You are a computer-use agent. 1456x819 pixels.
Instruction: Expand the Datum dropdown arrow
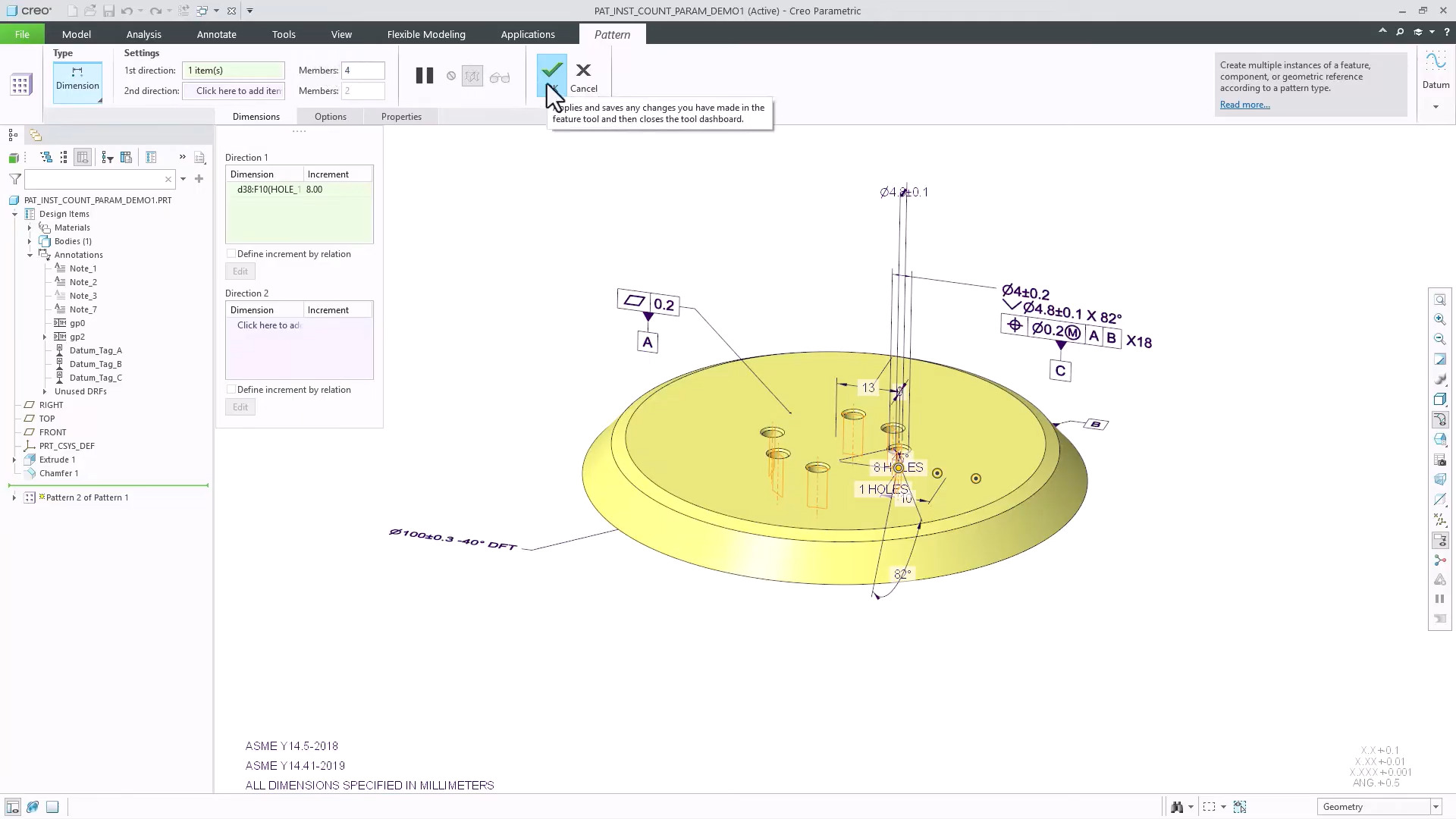[1436, 107]
